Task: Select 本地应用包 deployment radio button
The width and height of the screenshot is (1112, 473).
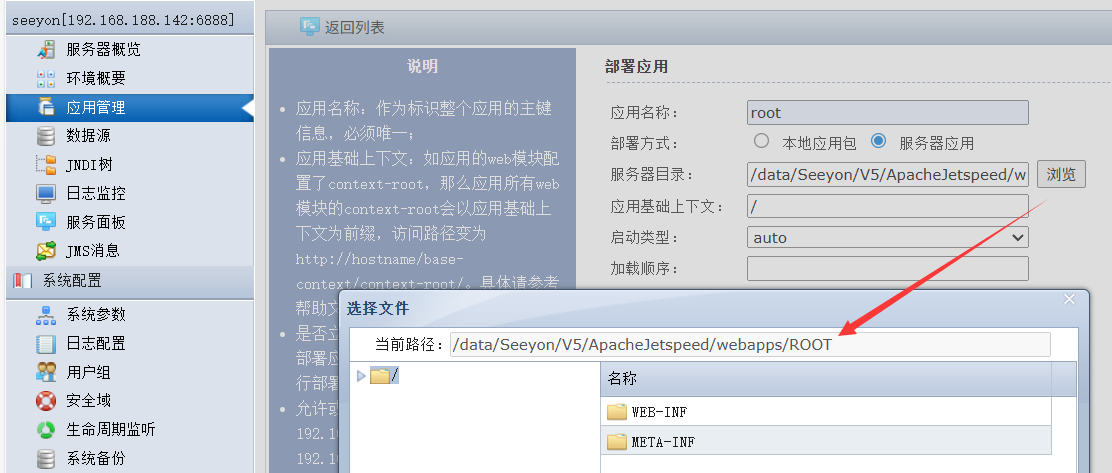Action: click(762, 140)
